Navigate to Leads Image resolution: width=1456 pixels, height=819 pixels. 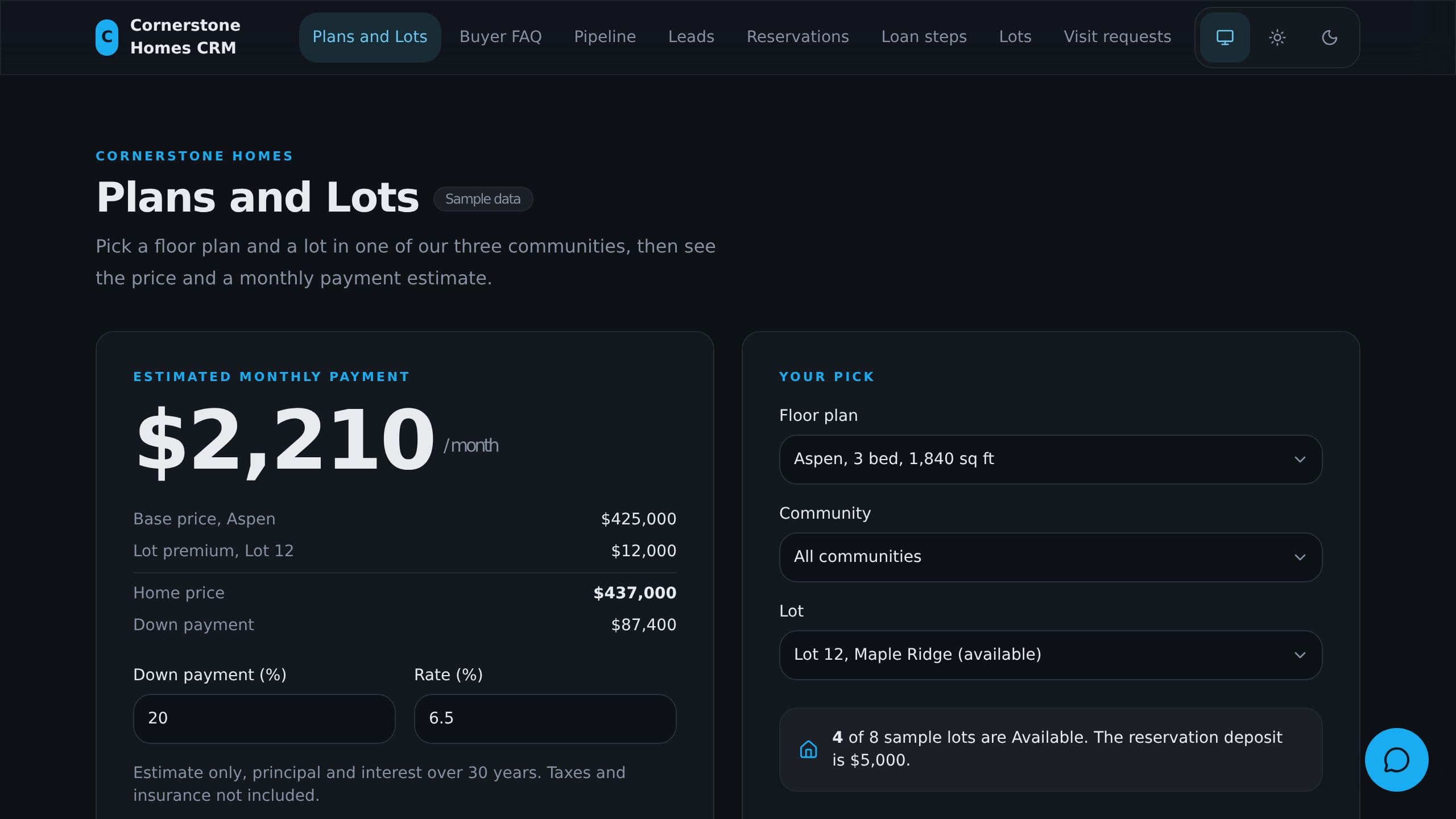pos(691,37)
